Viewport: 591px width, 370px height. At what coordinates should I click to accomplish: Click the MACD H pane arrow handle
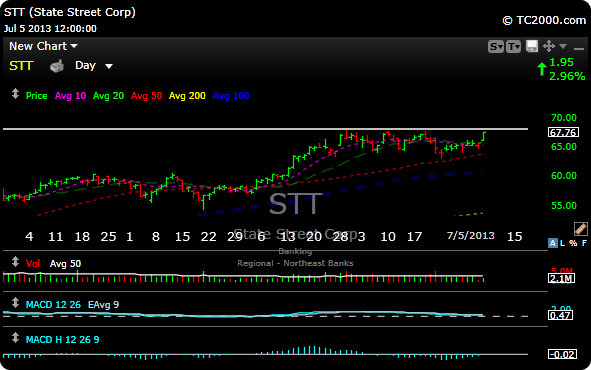pyautogui.click(x=15, y=338)
